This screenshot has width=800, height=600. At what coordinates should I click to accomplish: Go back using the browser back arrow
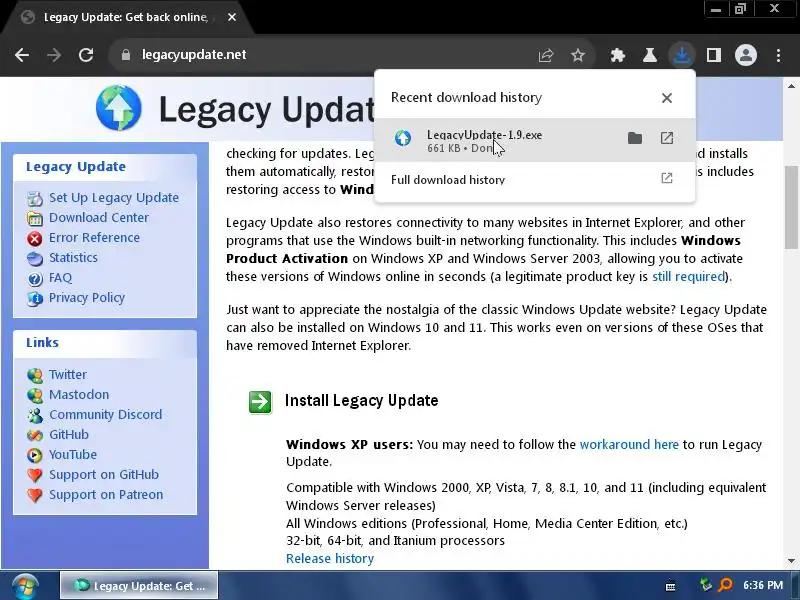22,55
